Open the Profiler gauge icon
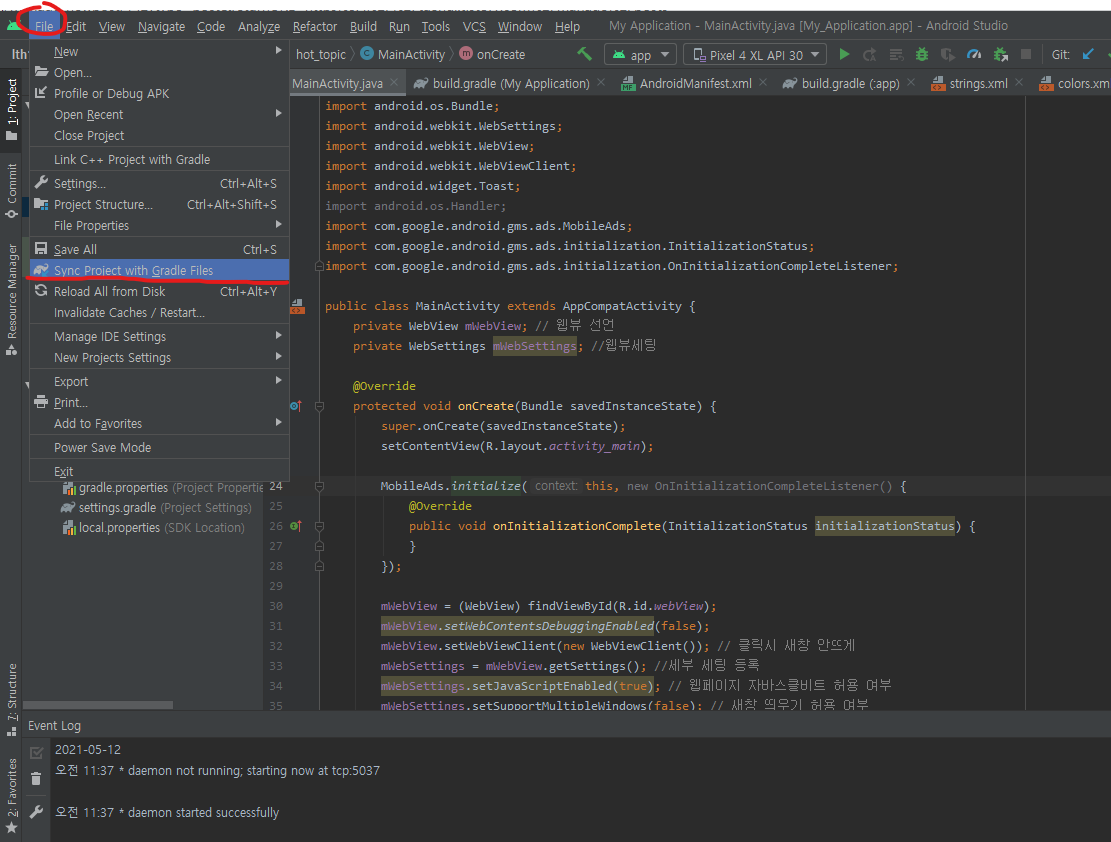The image size is (1111, 842). tap(974, 55)
